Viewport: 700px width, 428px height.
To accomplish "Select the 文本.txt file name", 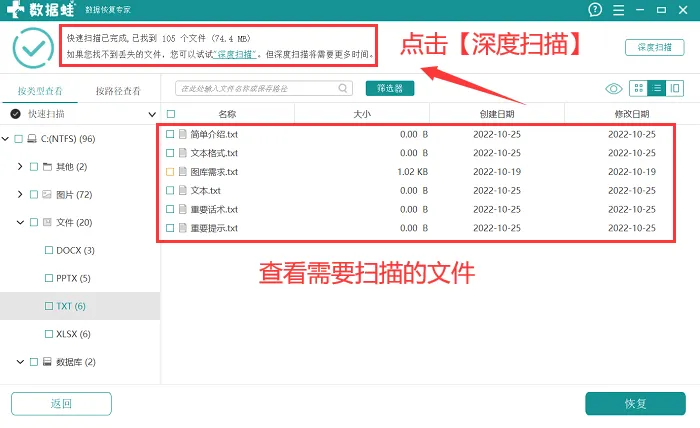I will tap(205, 191).
